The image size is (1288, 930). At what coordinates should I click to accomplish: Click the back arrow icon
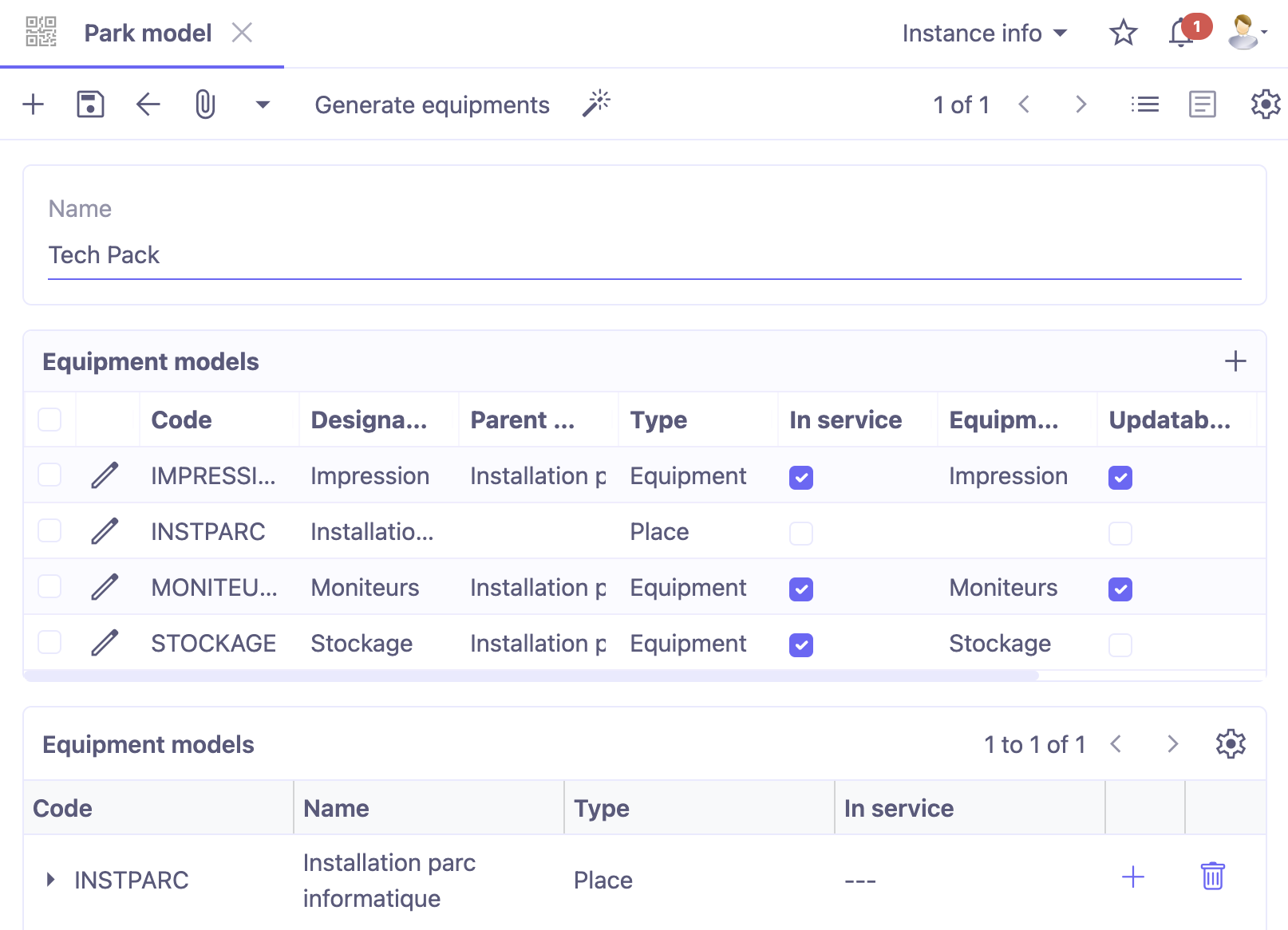[148, 104]
